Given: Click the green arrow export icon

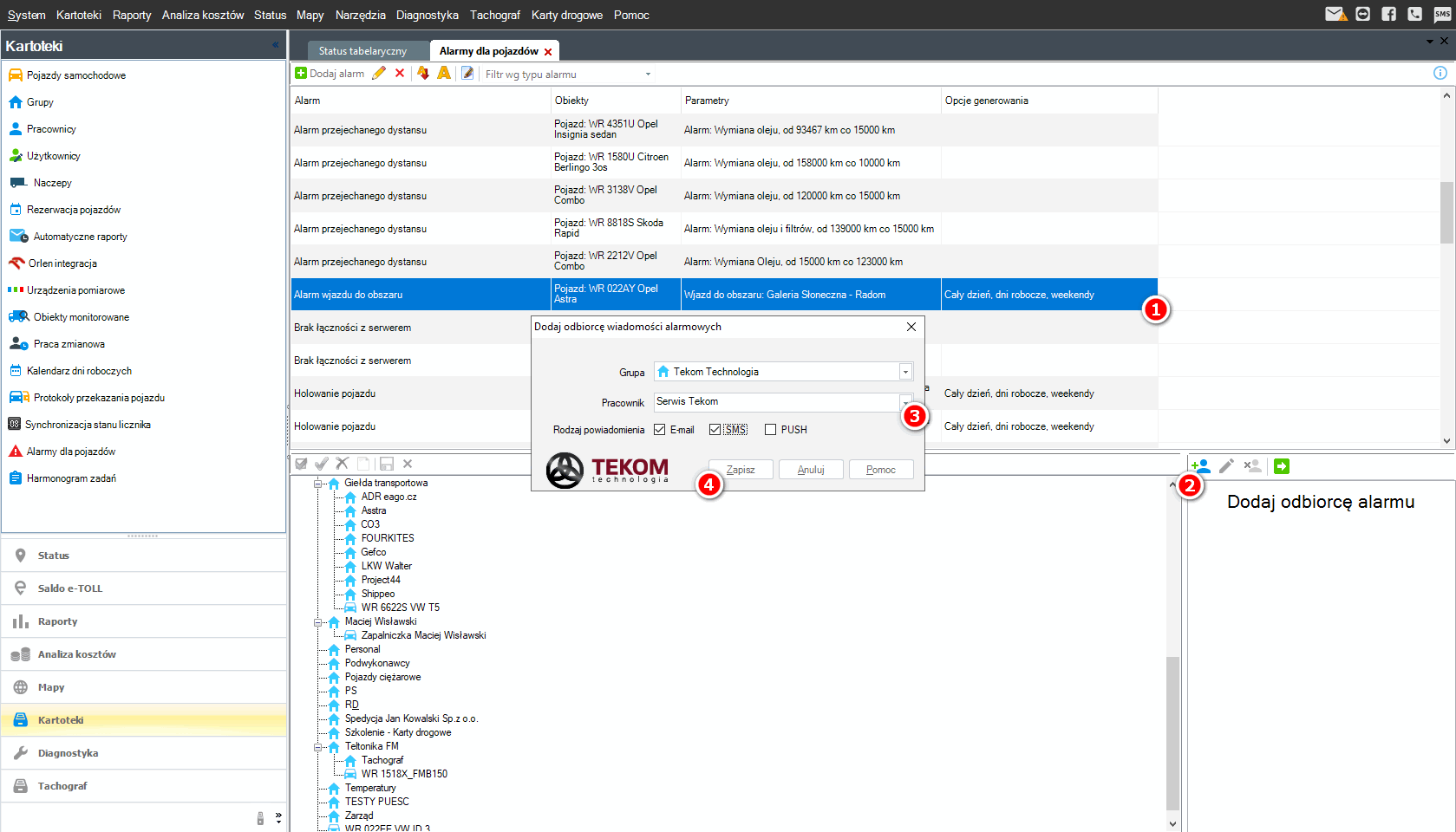Looking at the screenshot, I should pyautogui.click(x=1282, y=466).
